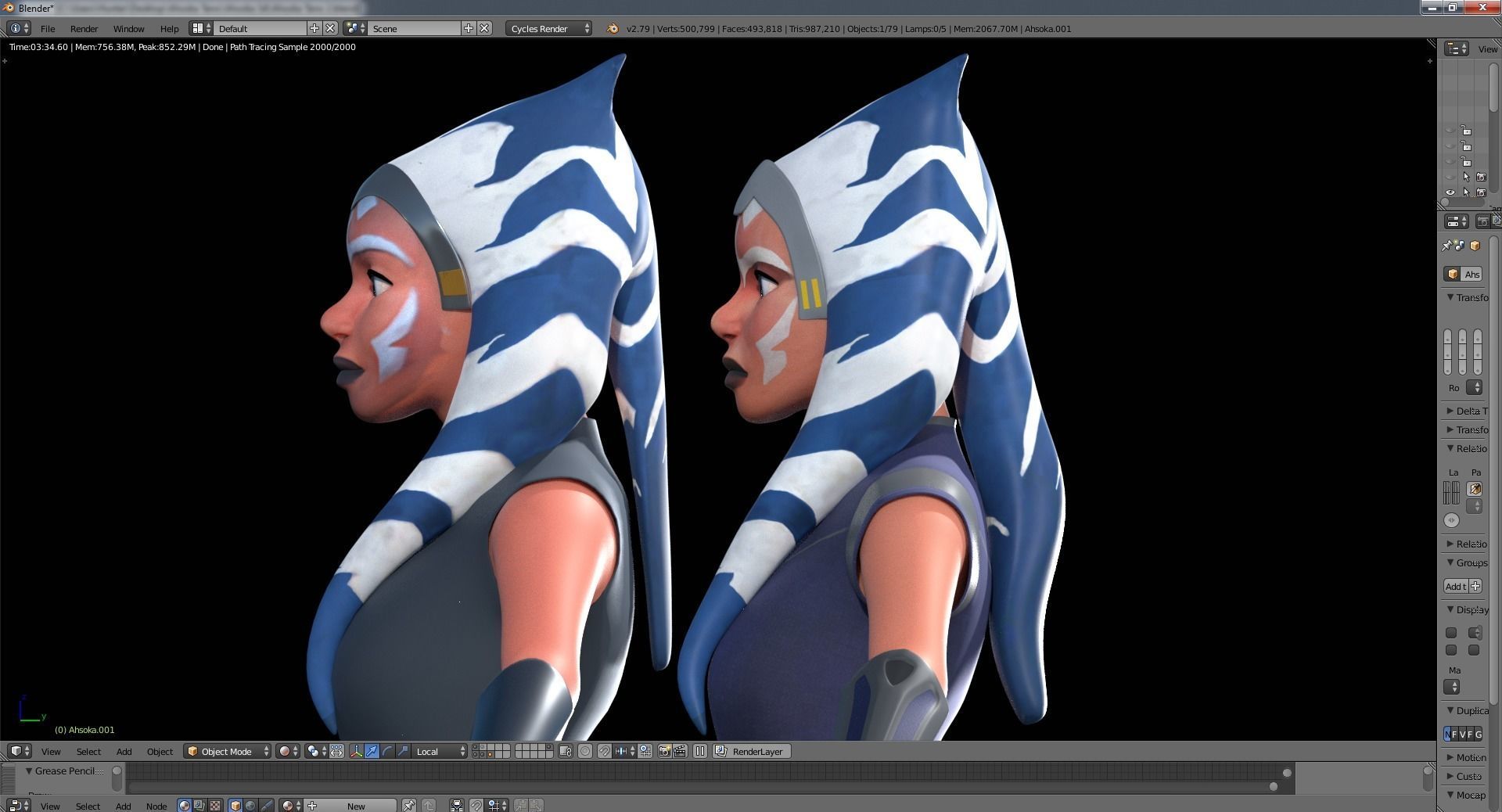Viewport: 1502px width, 812px height.
Task: Open the Help menu
Action: [169, 28]
